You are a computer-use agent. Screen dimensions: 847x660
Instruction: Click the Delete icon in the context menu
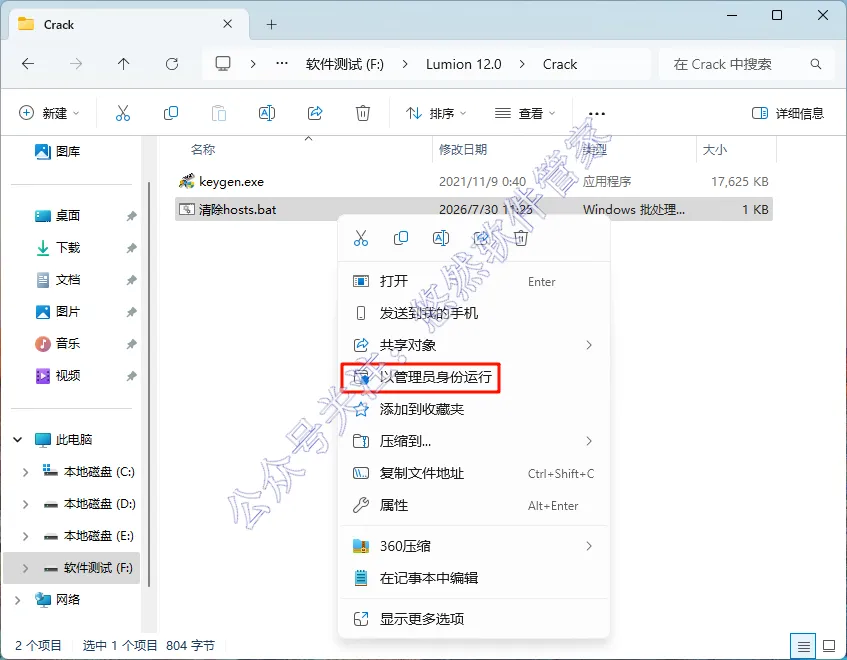click(521, 238)
